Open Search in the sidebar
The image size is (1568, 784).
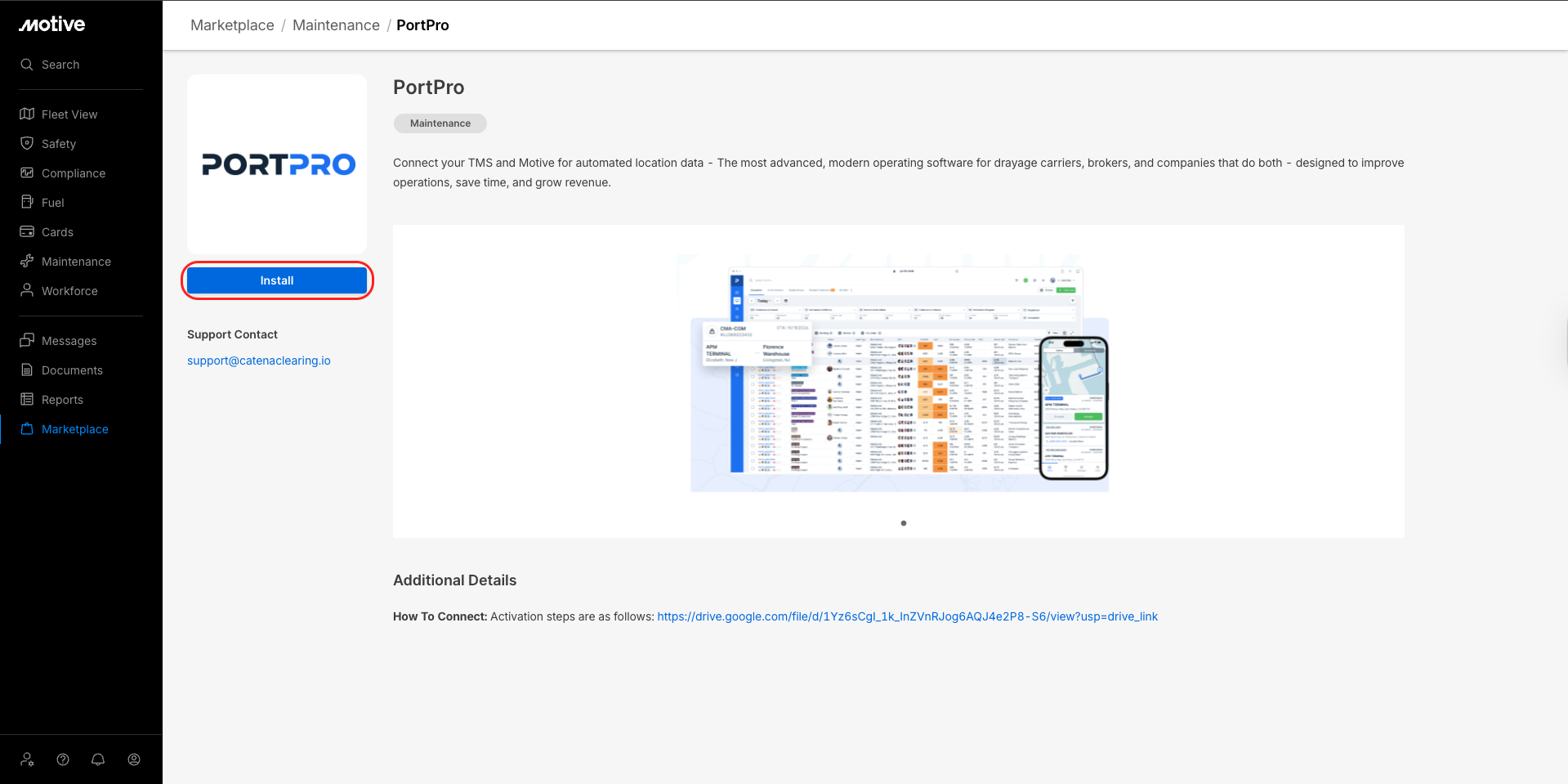60,65
